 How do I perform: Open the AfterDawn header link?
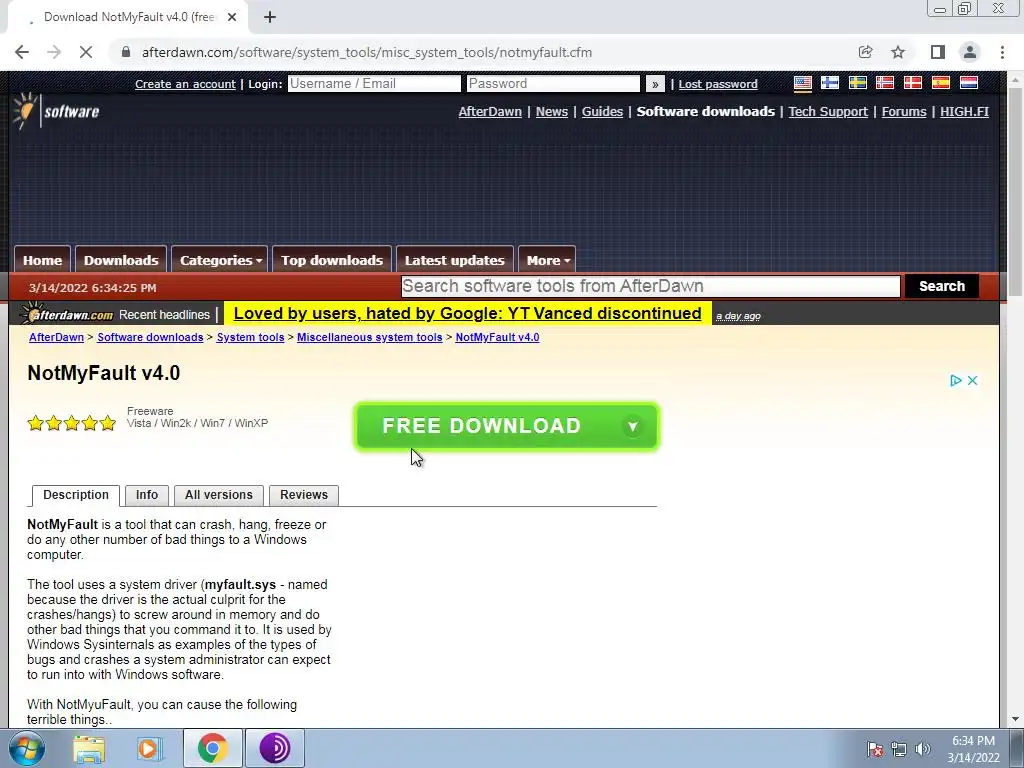(490, 112)
